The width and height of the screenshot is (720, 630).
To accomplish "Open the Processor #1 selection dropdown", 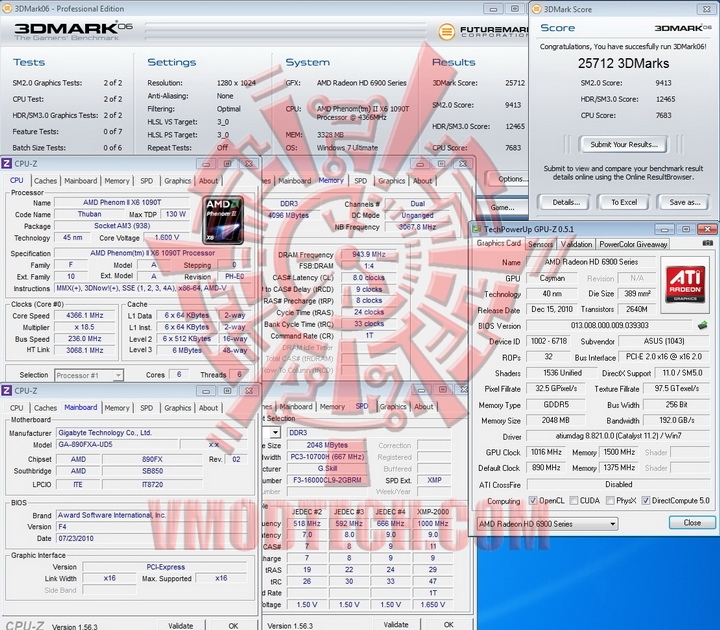I will (89, 375).
